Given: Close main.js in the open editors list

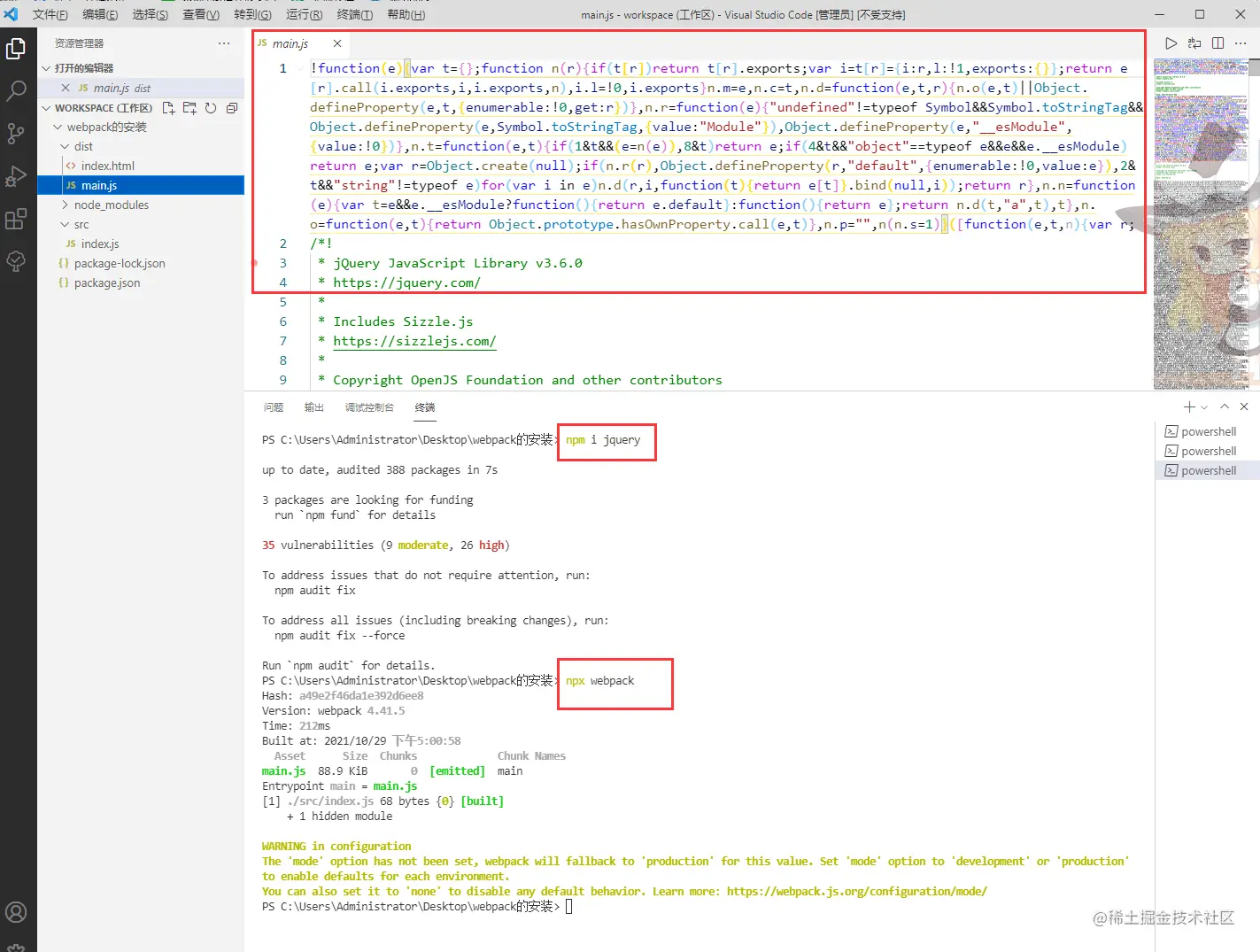Looking at the screenshot, I should pos(66,88).
